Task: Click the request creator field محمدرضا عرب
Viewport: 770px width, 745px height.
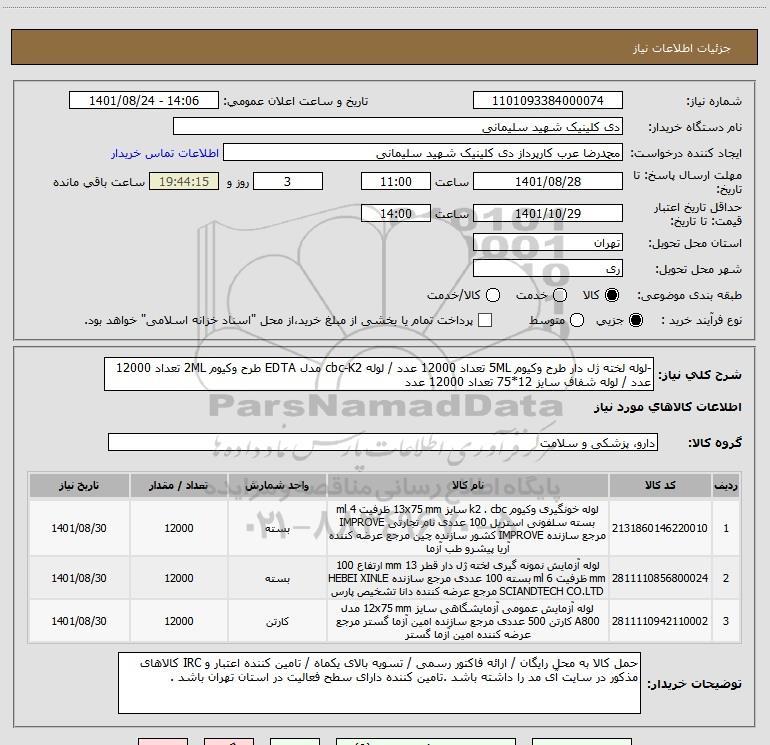Action: coord(423,153)
